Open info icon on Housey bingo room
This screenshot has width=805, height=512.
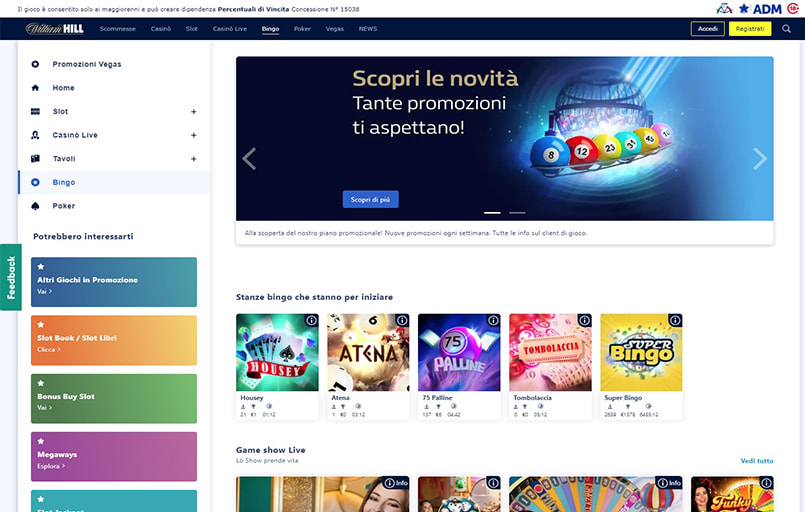[x=311, y=320]
